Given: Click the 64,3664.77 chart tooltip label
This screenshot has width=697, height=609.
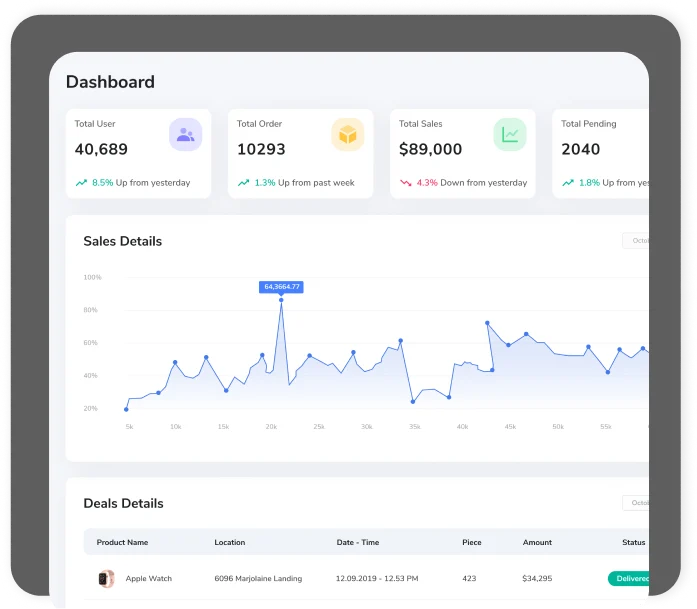Looking at the screenshot, I should click(x=281, y=287).
